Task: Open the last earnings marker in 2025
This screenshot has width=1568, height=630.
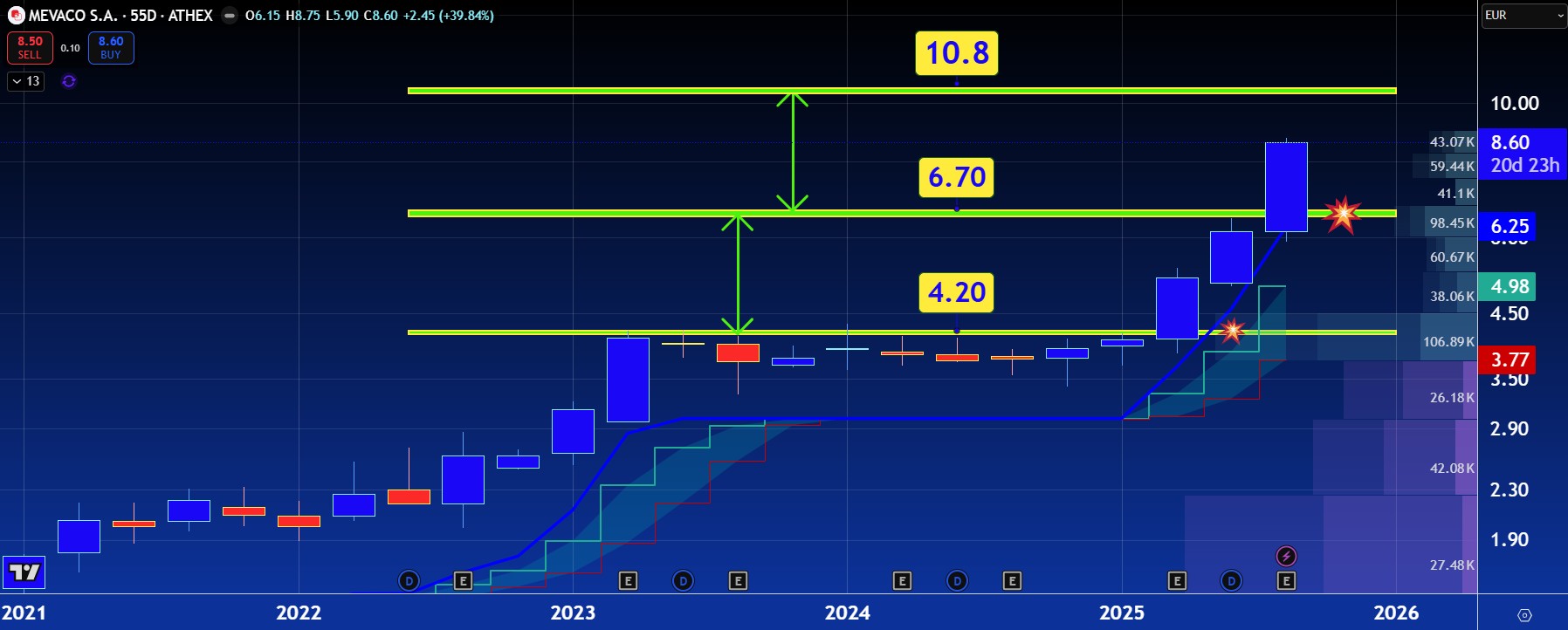Action: pos(1286,580)
